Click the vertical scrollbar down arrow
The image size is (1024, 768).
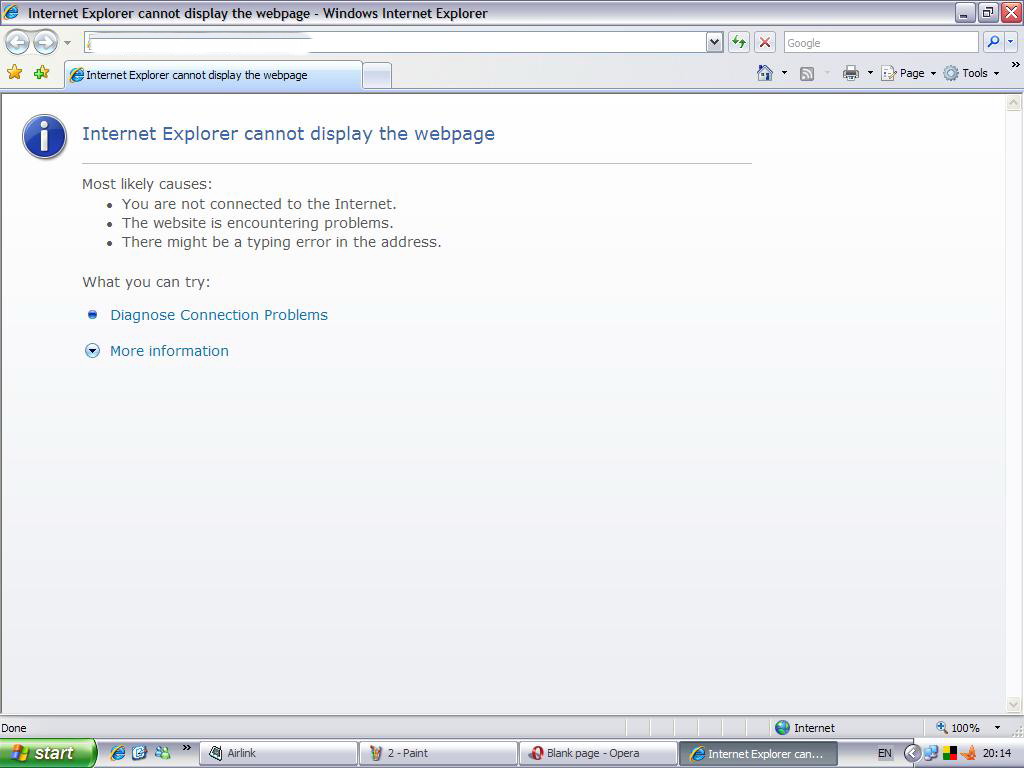click(x=1014, y=705)
